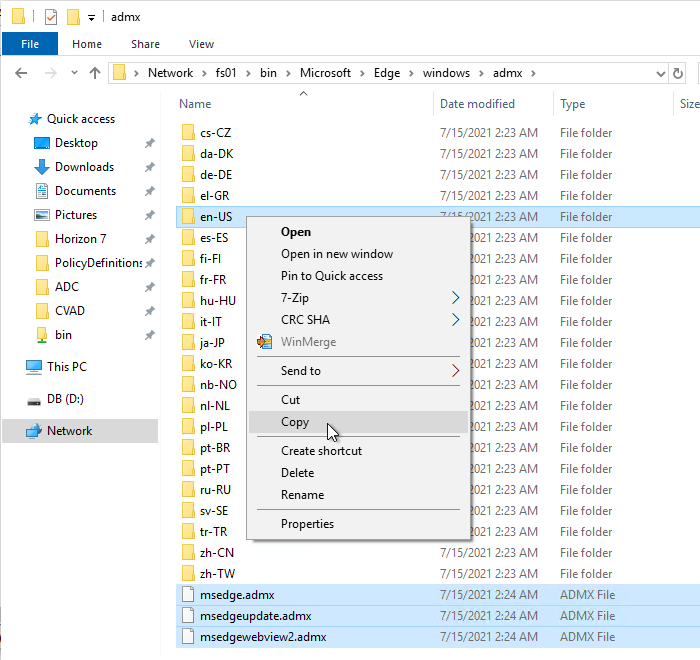This screenshot has width=700, height=660.
Task: Choose Open in new window
Action: pos(337,254)
